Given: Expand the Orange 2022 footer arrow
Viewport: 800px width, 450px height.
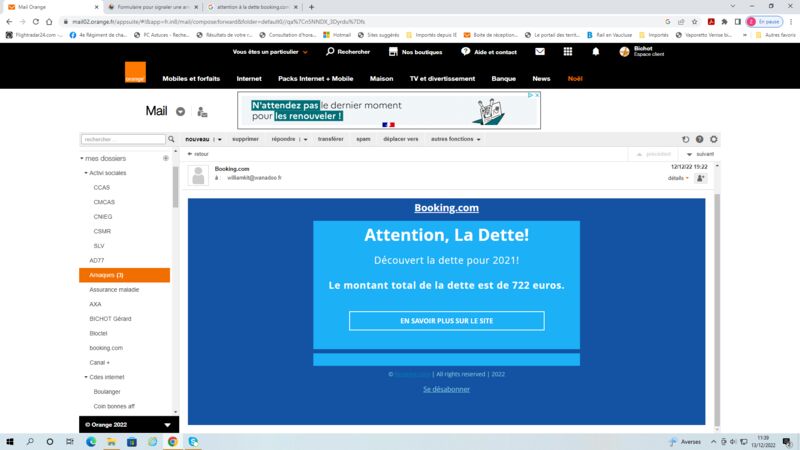Looking at the screenshot, I should (x=167, y=424).
